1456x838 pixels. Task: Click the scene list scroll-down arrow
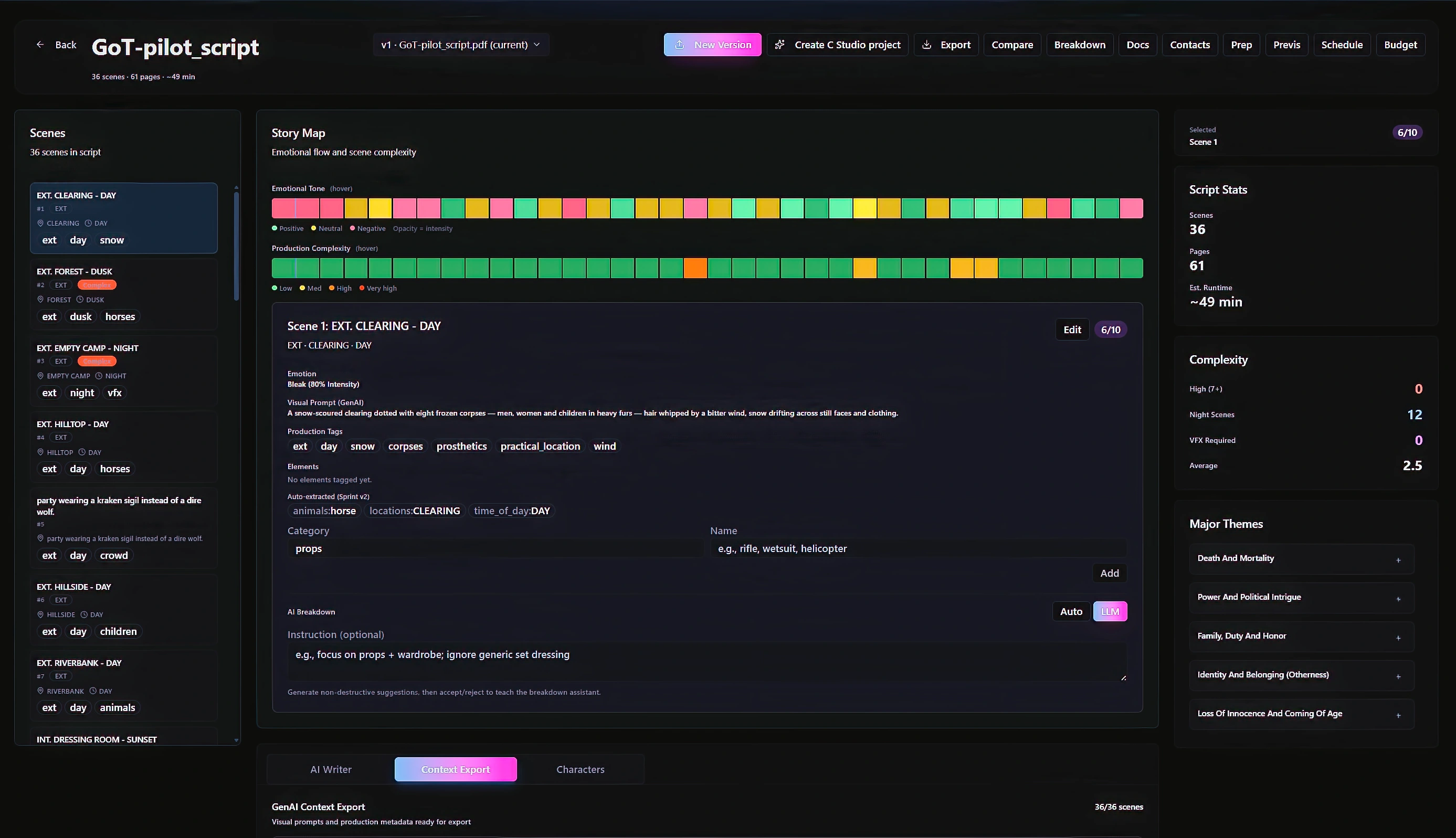pos(236,739)
